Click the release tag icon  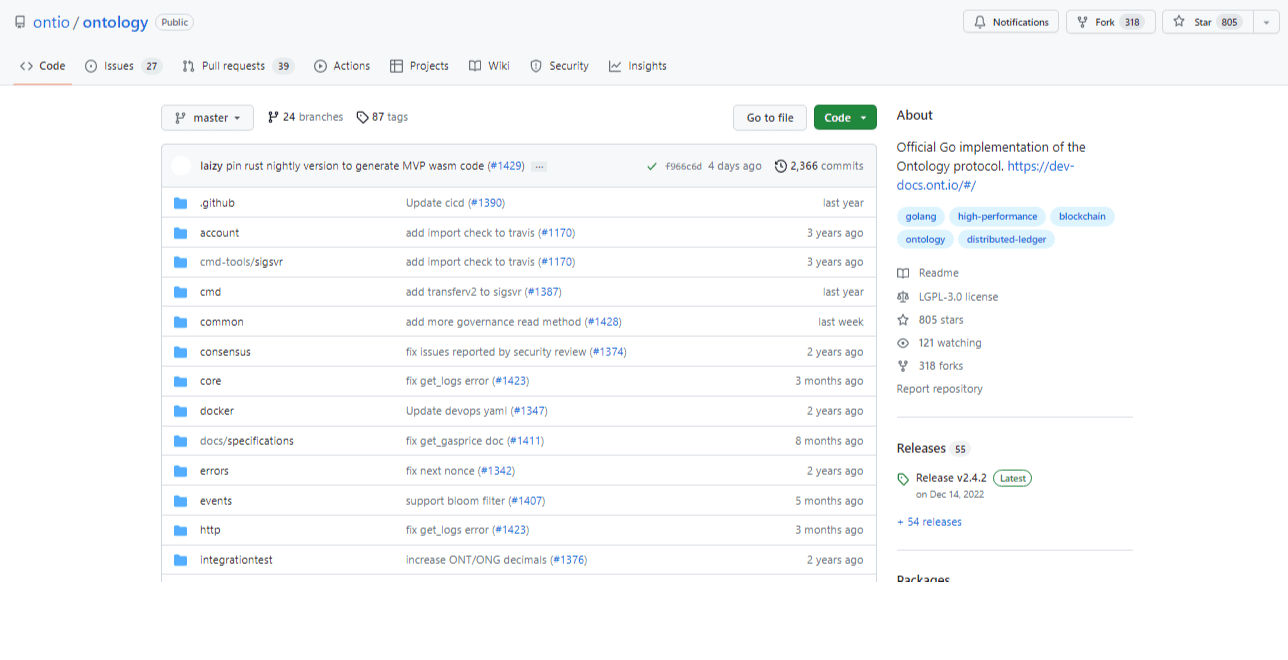click(x=903, y=479)
